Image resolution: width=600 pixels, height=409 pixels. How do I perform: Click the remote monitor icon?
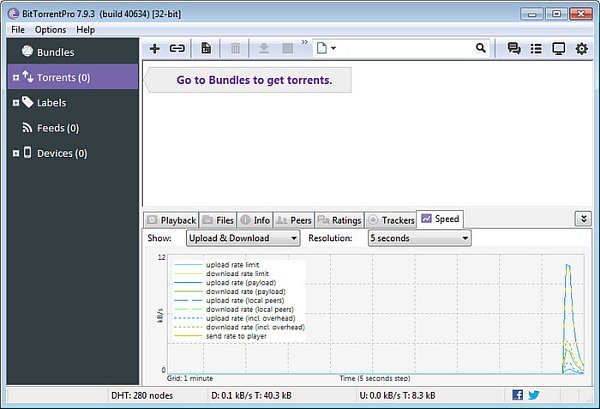tap(558, 49)
